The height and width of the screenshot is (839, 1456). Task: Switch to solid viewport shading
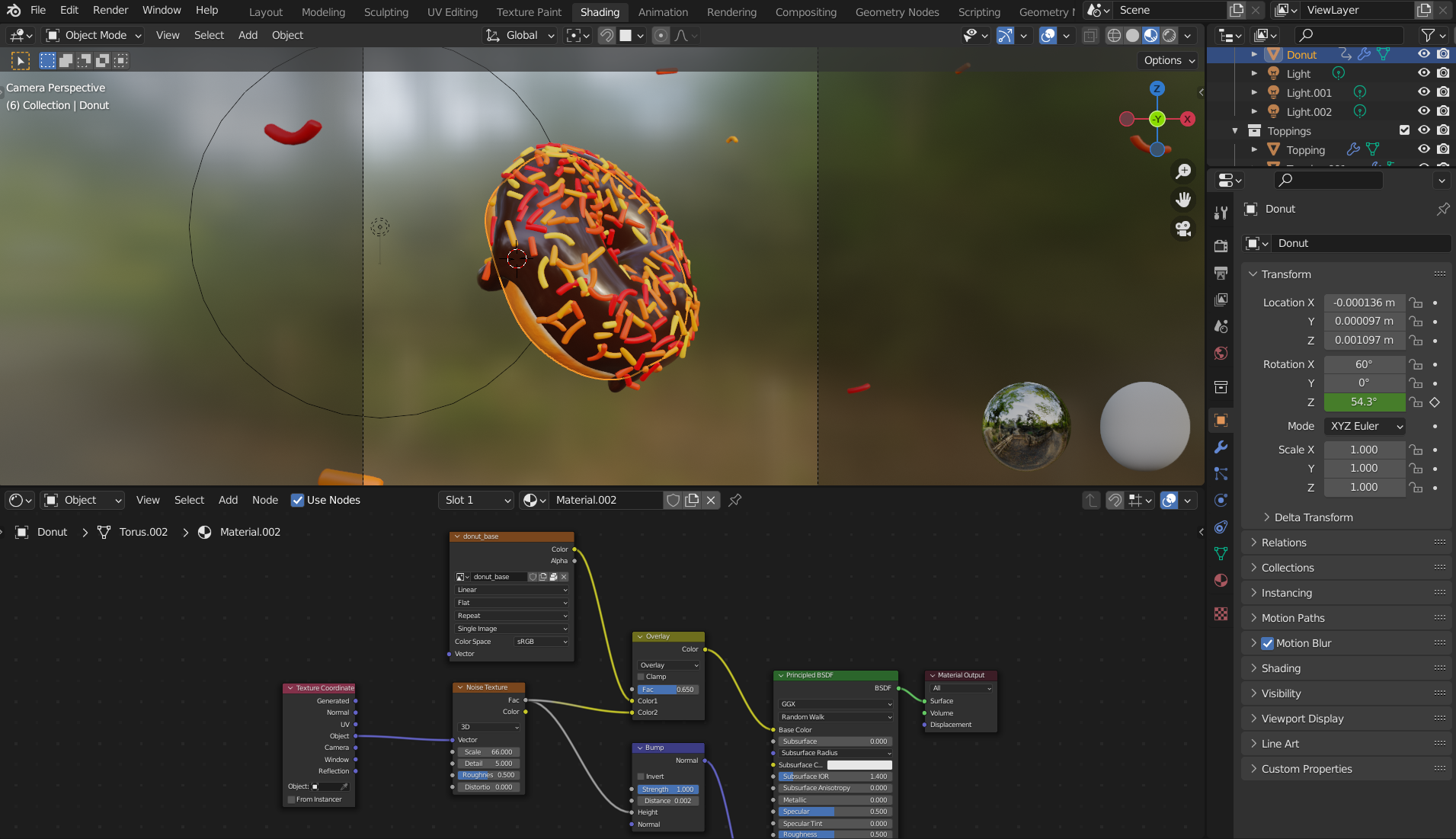[1133, 35]
